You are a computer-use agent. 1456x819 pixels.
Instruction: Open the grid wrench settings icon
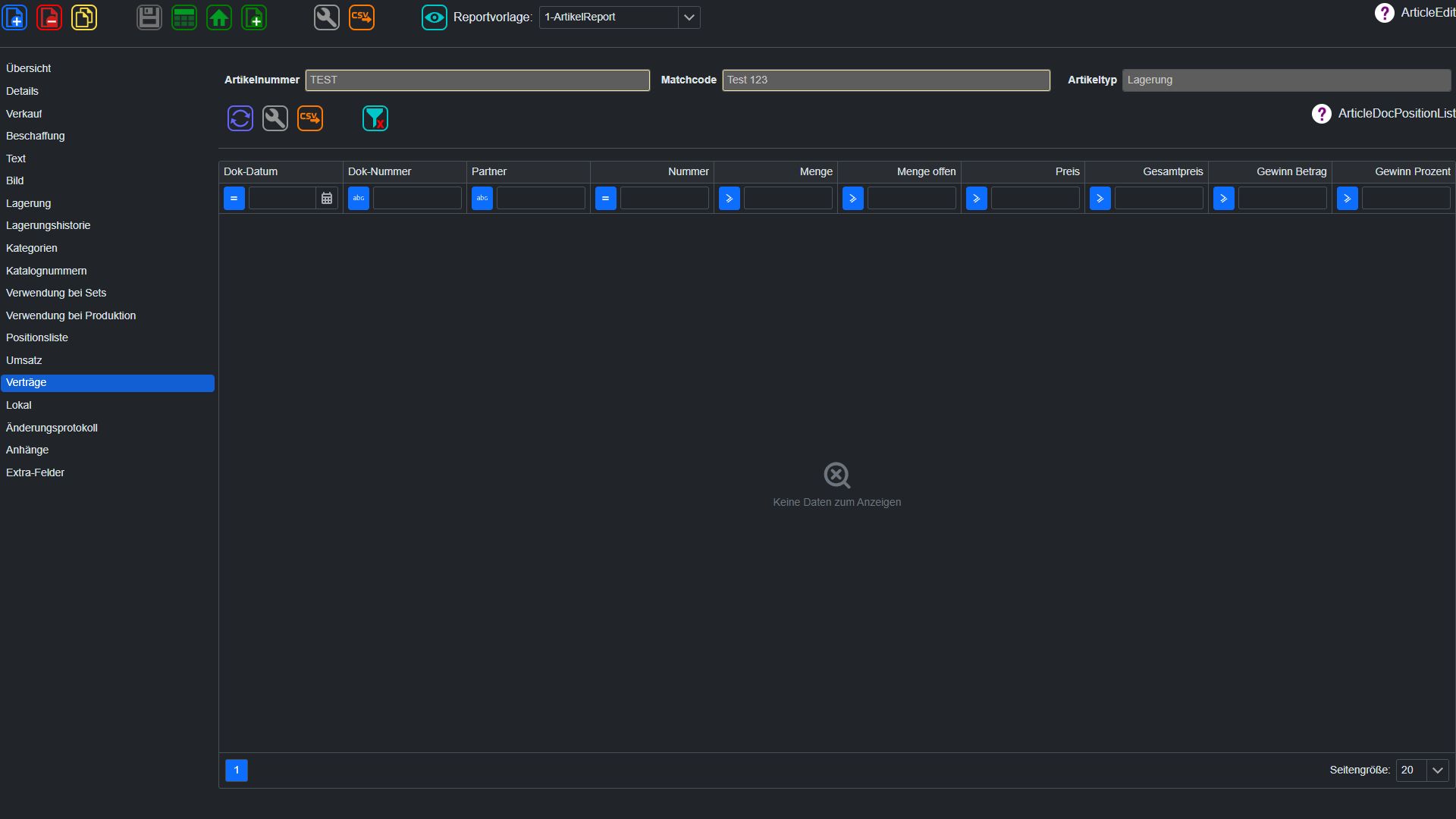tap(275, 118)
